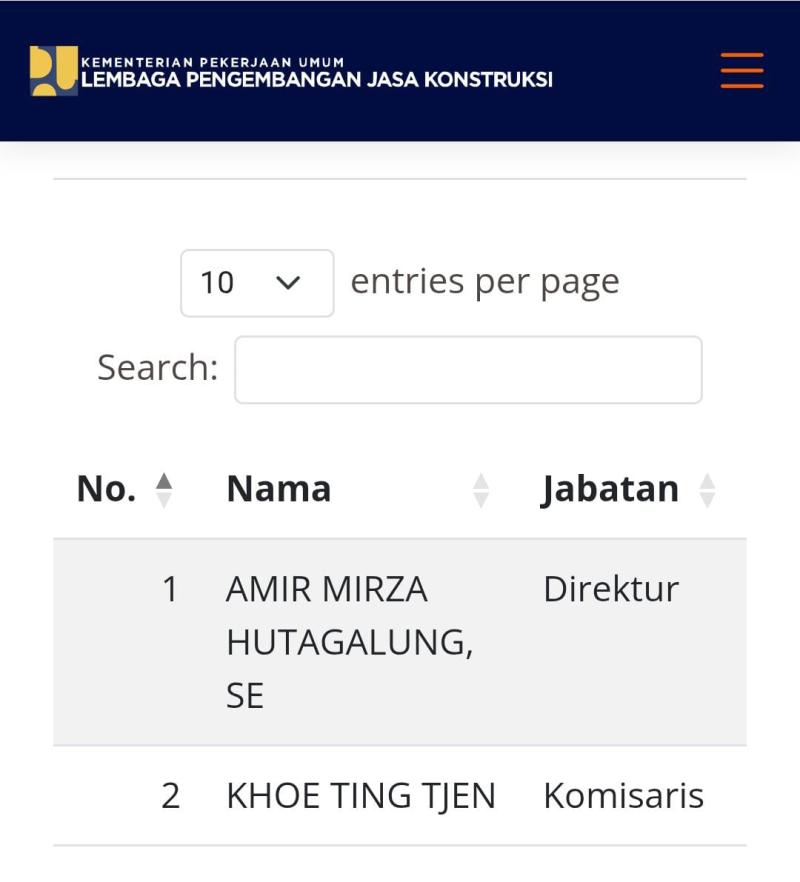The width and height of the screenshot is (800, 882).
Task: Open the entries per page dropdown
Action: click(257, 283)
